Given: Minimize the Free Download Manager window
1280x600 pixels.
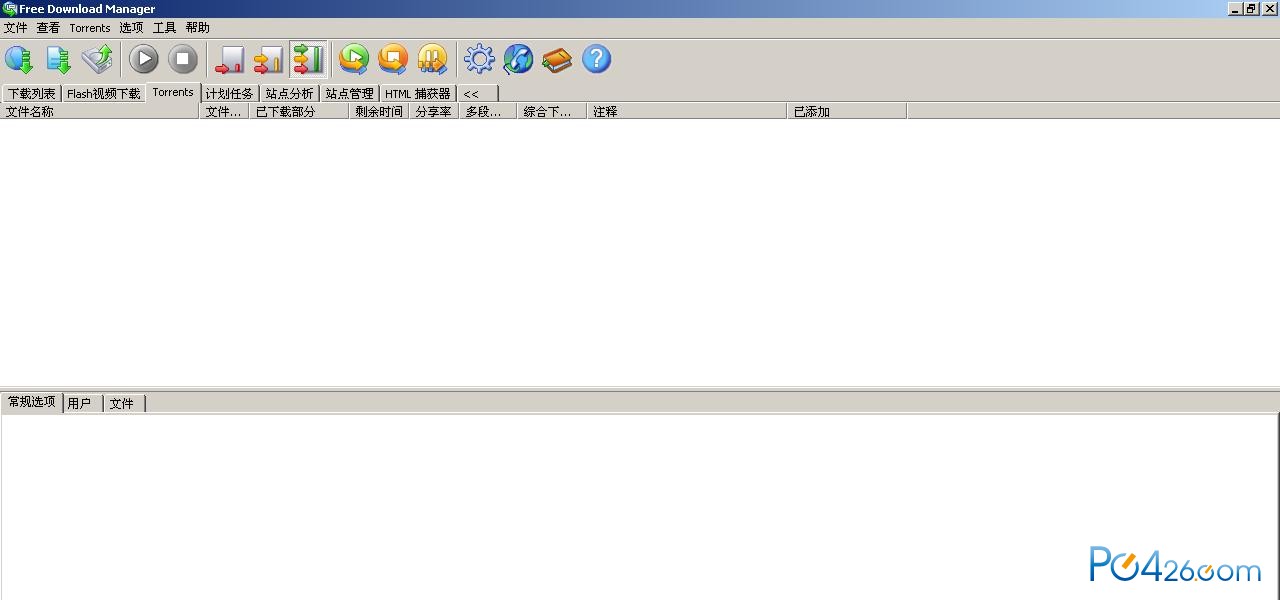Looking at the screenshot, I should coord(1235,9).
